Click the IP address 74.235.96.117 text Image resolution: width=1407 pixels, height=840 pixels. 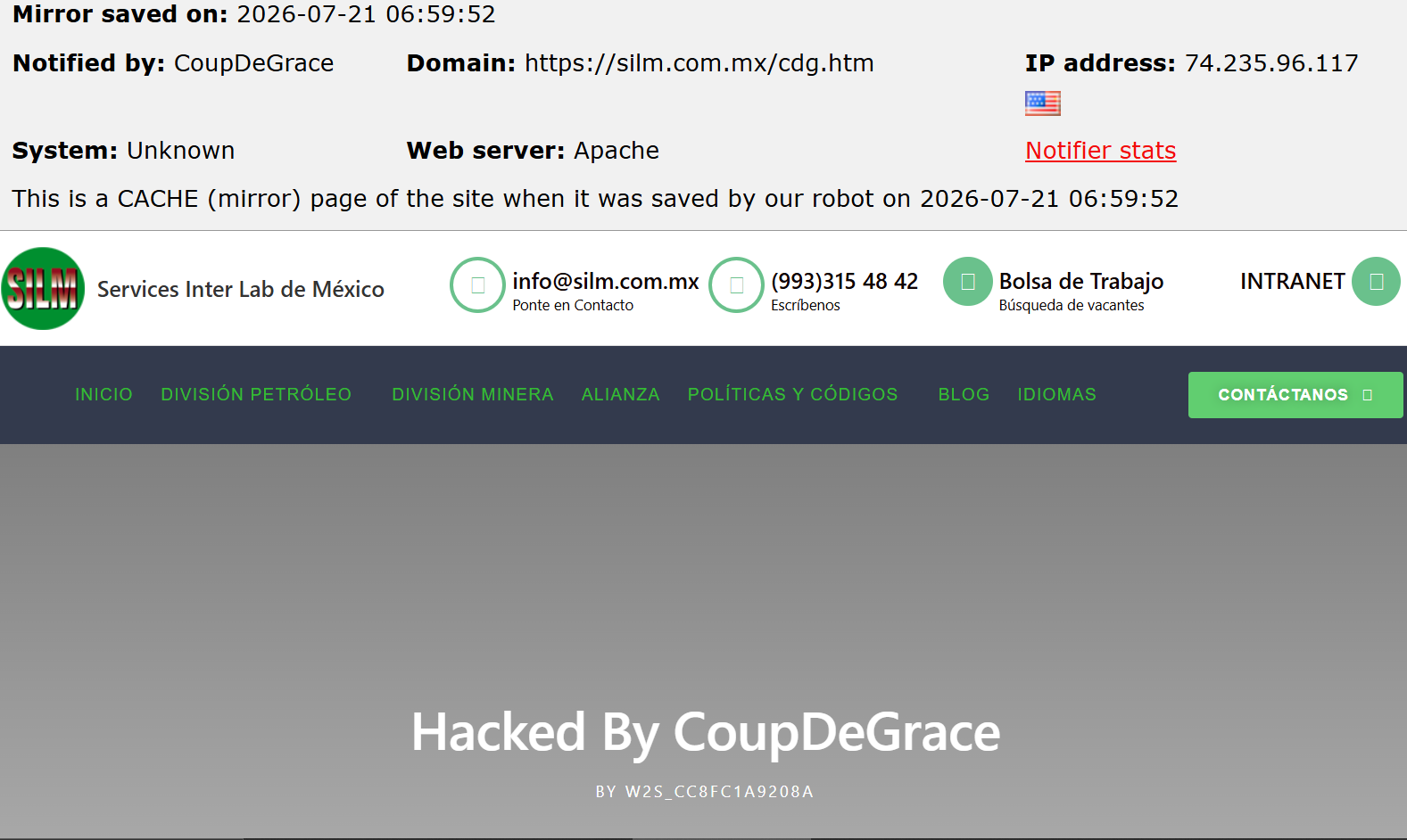click(1271, 63)
